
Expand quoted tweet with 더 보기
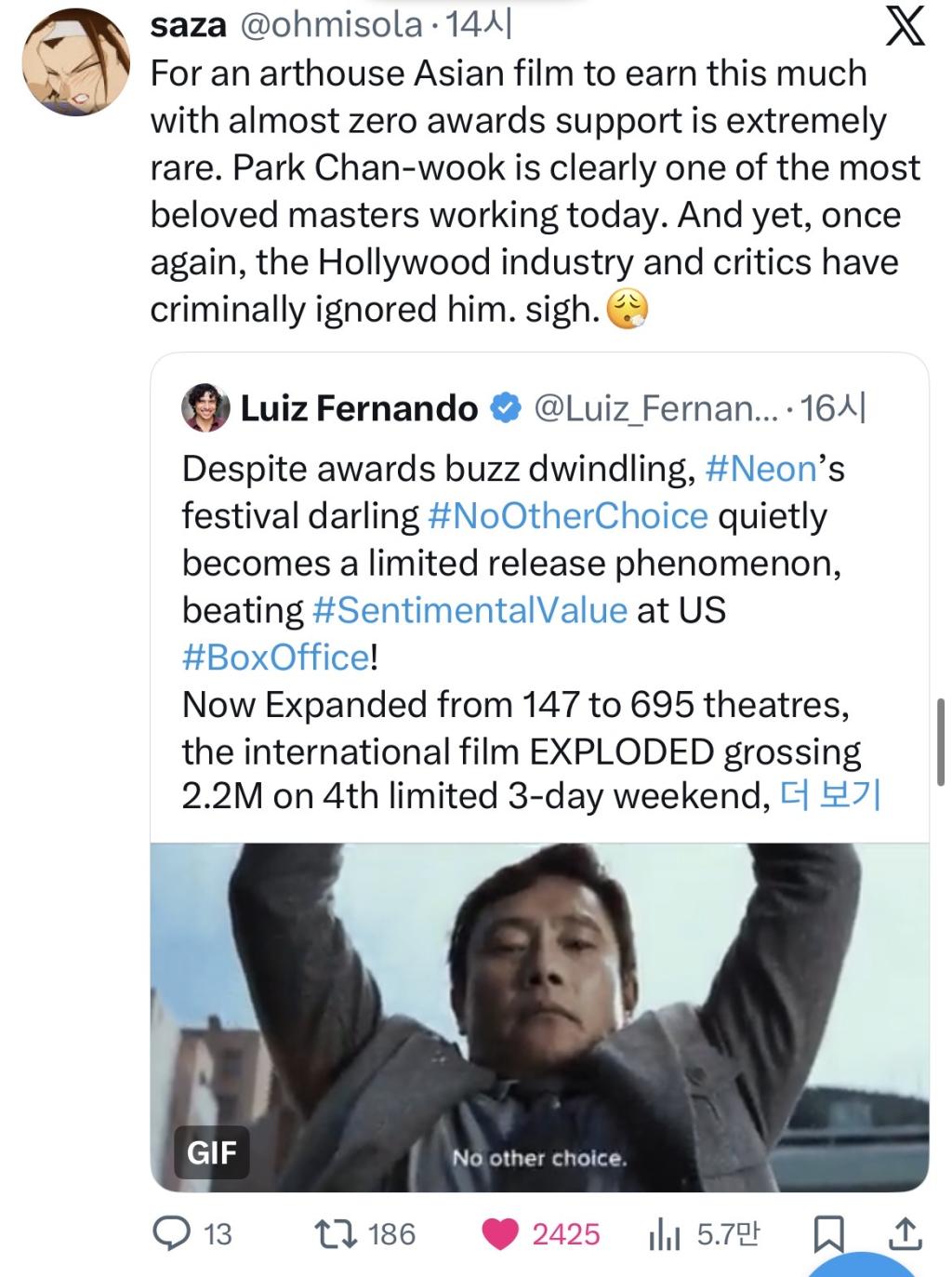(x=830, y=797)
